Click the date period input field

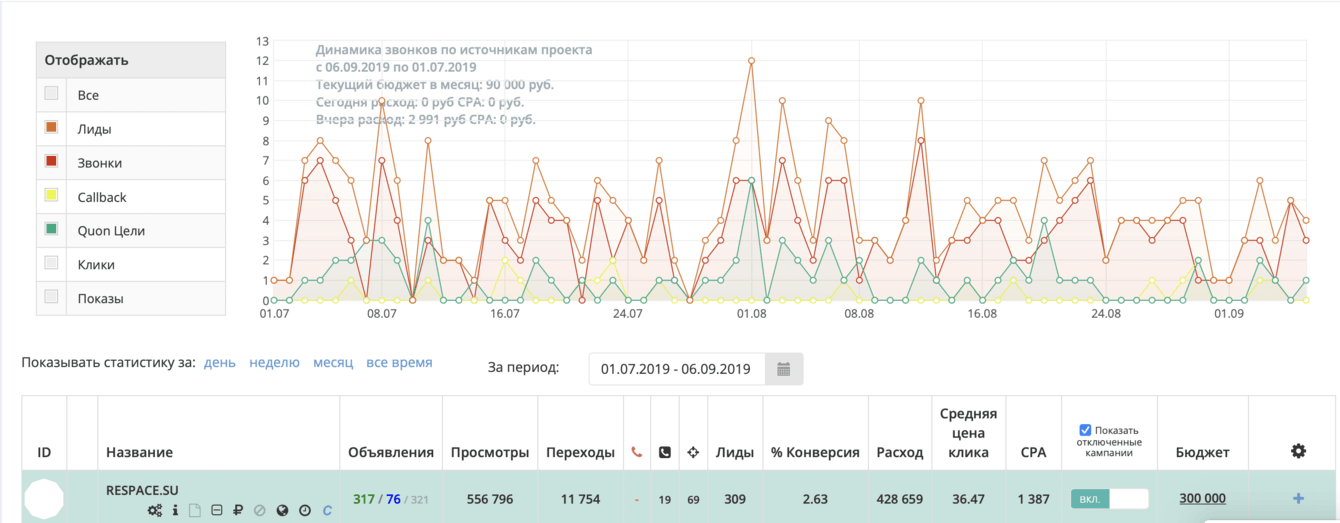[677, 369]
